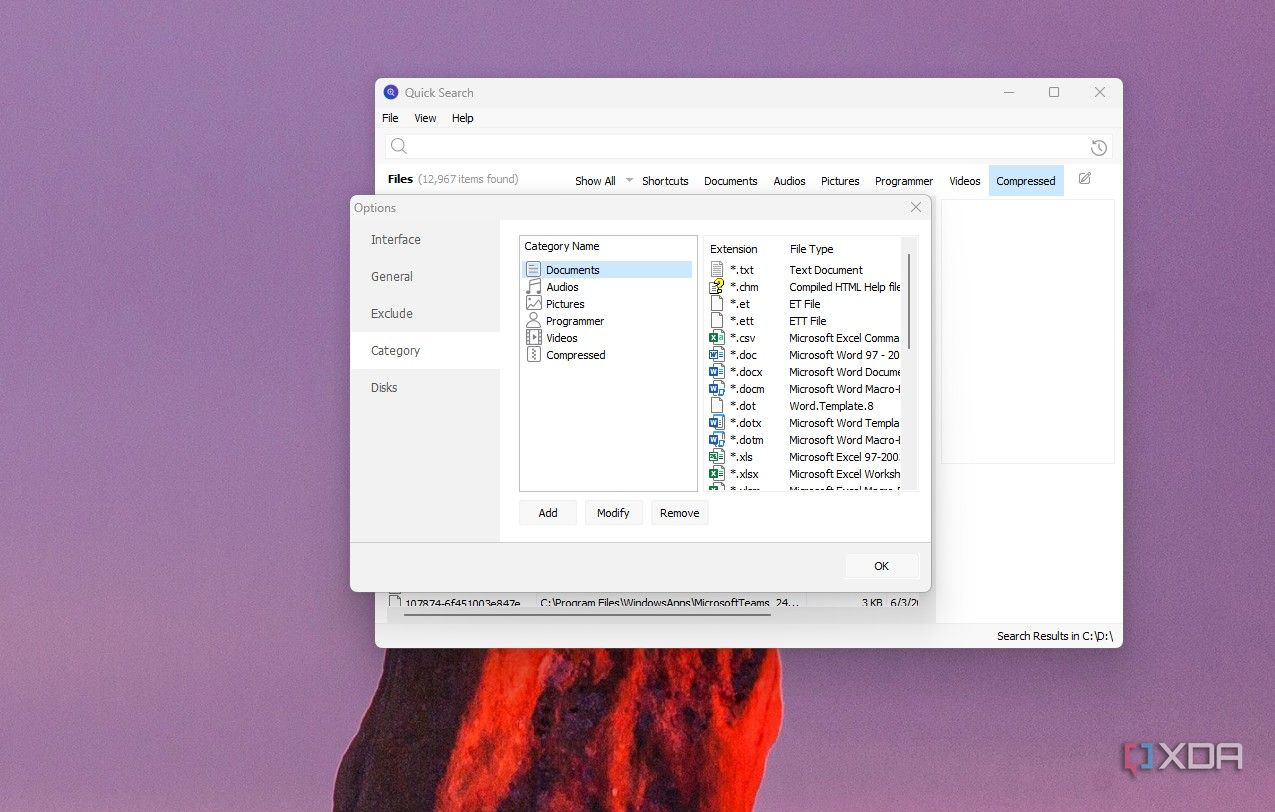Image resolution: width=1275 pixels, height=812 pixels.
Task: Close the Options dialog
Action: pos(916,207)
